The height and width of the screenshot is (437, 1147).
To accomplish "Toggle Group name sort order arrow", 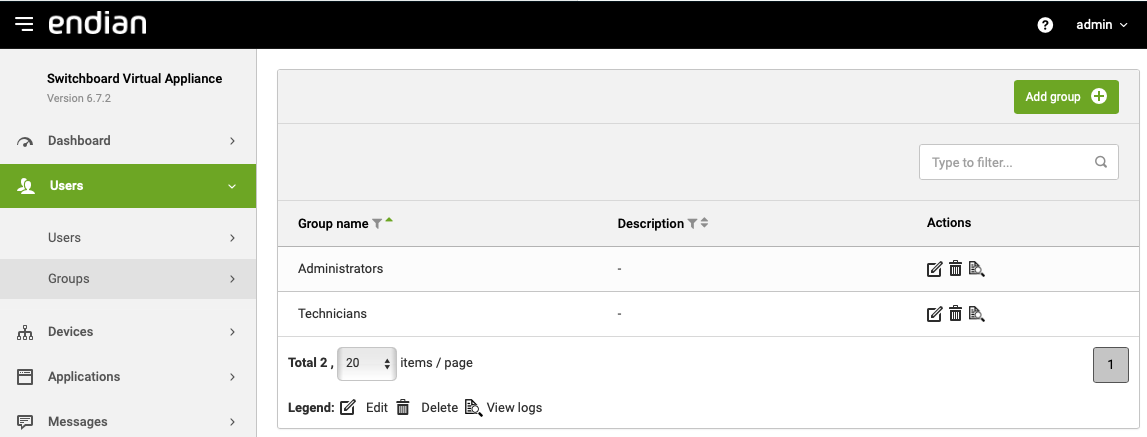I will (389, 221).
